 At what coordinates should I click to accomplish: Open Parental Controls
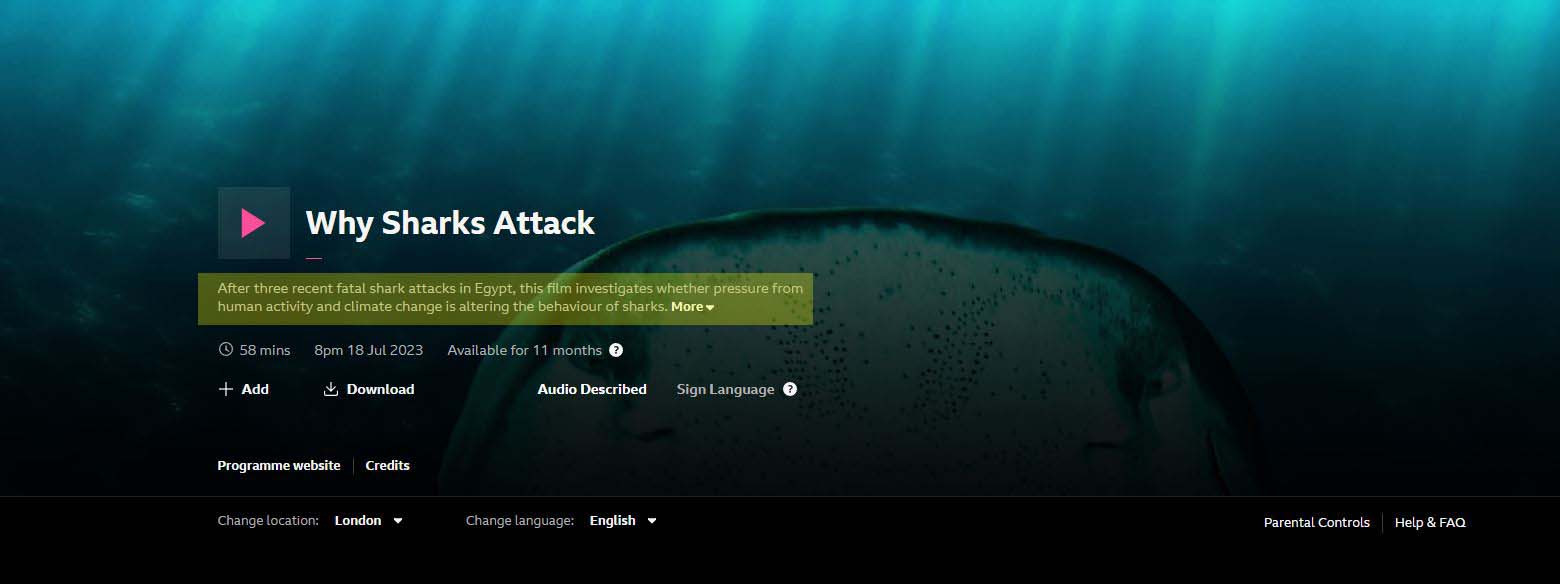[1316, 522]
